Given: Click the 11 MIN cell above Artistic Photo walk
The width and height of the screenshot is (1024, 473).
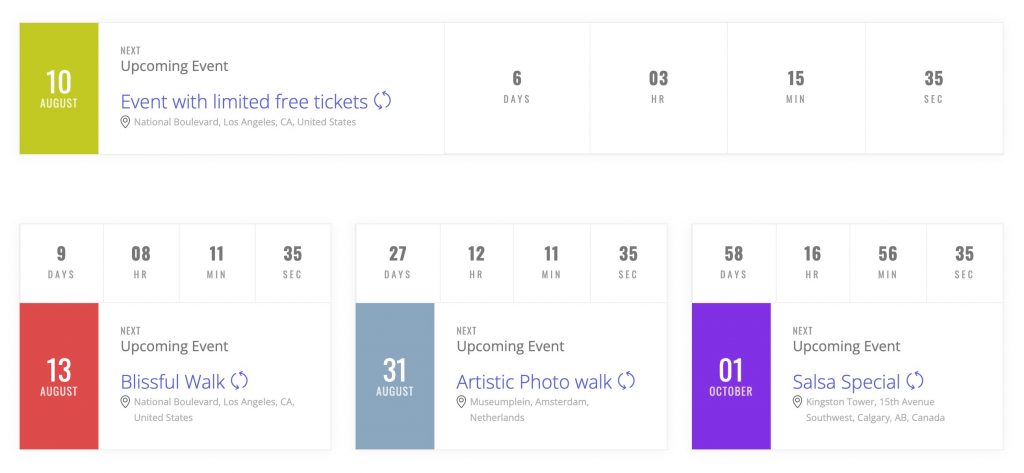Looking at the screenshot, I should [552, 263].
